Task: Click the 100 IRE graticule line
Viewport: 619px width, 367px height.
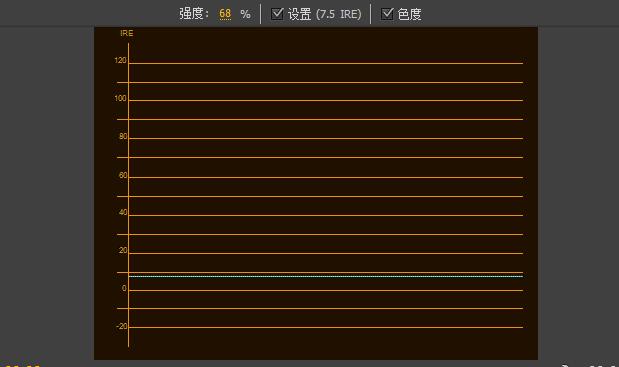Action: (326, 101)
